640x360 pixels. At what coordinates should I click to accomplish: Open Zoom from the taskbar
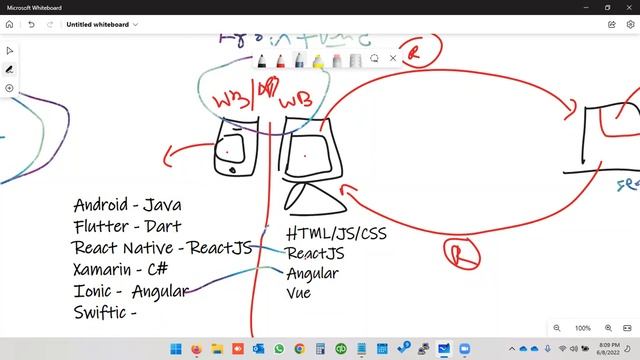pyautogui.click(x=464, y=349)
